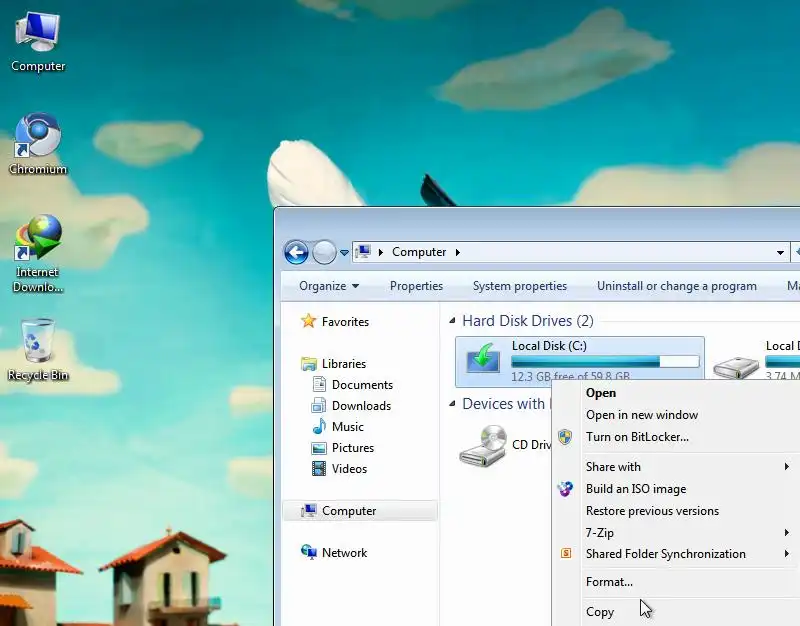Open the Computer desktop icon
800x626 pixels.
(x=38, y=42)
